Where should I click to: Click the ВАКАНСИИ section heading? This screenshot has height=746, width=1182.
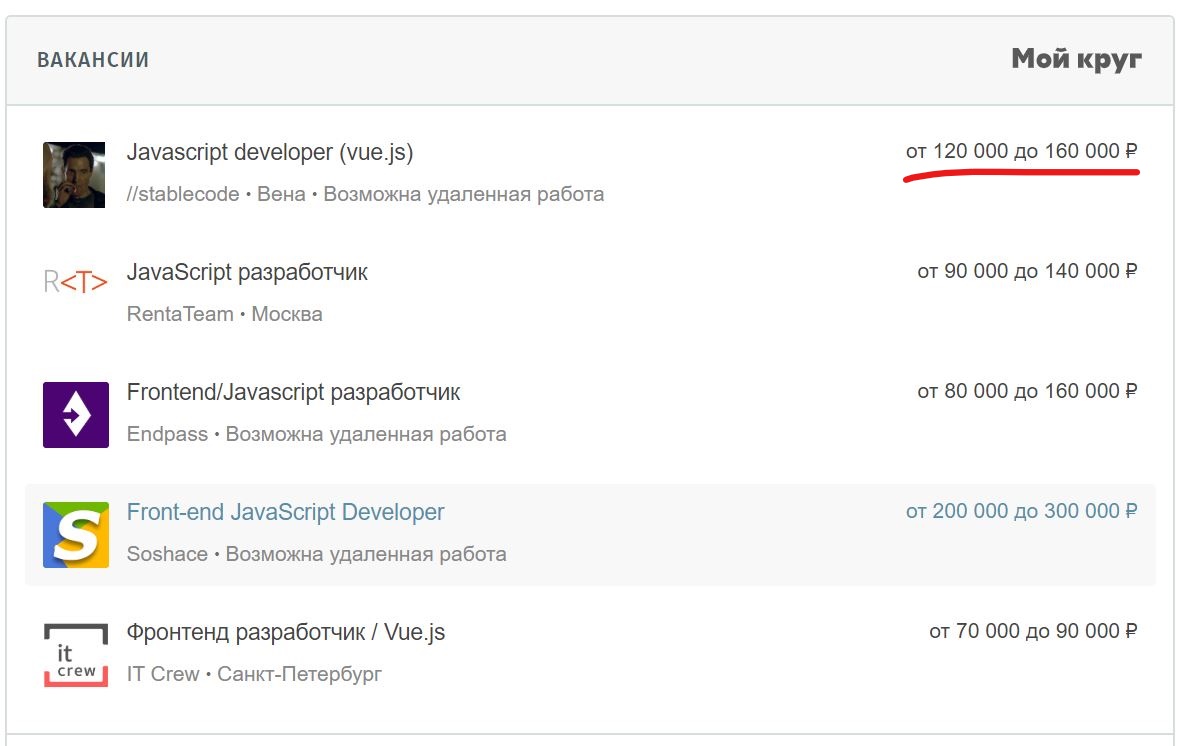coord(93,60)
